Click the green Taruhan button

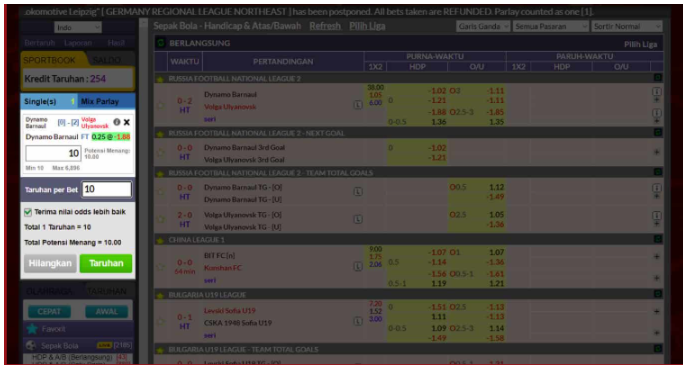(106, 264)
